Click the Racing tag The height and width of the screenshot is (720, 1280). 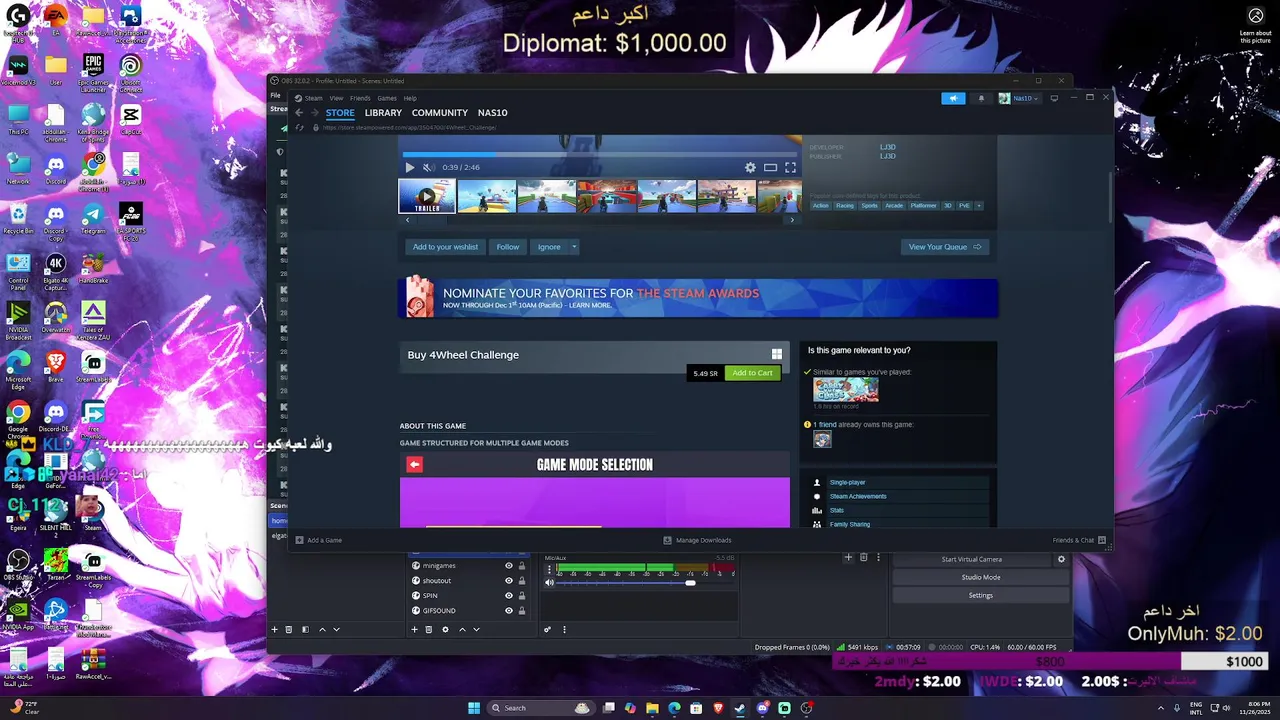pos(845,205)
